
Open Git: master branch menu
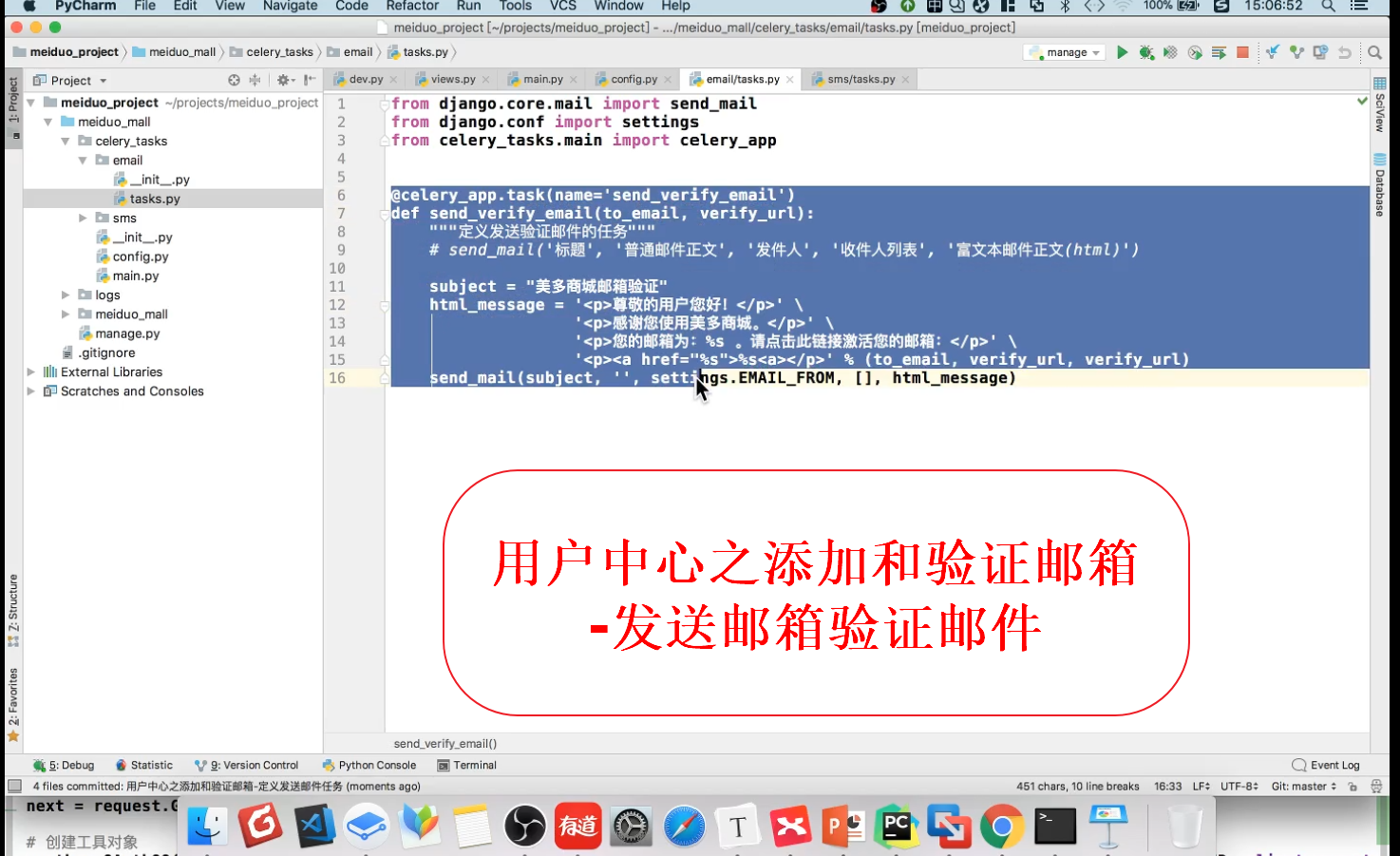coord(1304,786)
